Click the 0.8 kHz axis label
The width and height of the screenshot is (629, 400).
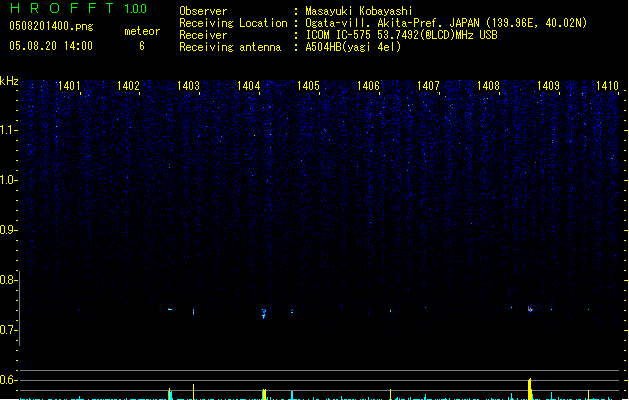(8, 280)
